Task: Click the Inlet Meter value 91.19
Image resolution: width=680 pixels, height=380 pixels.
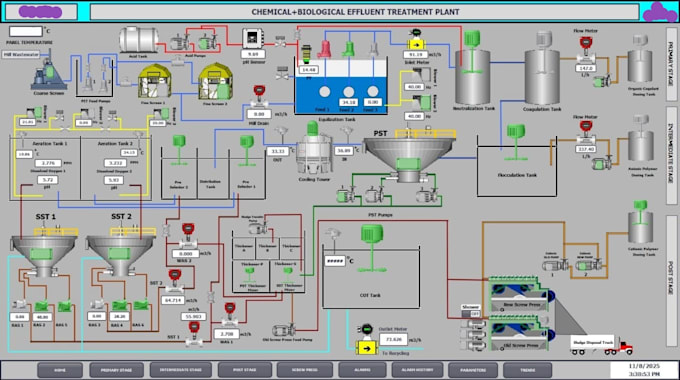Action: tap(415, 55)
